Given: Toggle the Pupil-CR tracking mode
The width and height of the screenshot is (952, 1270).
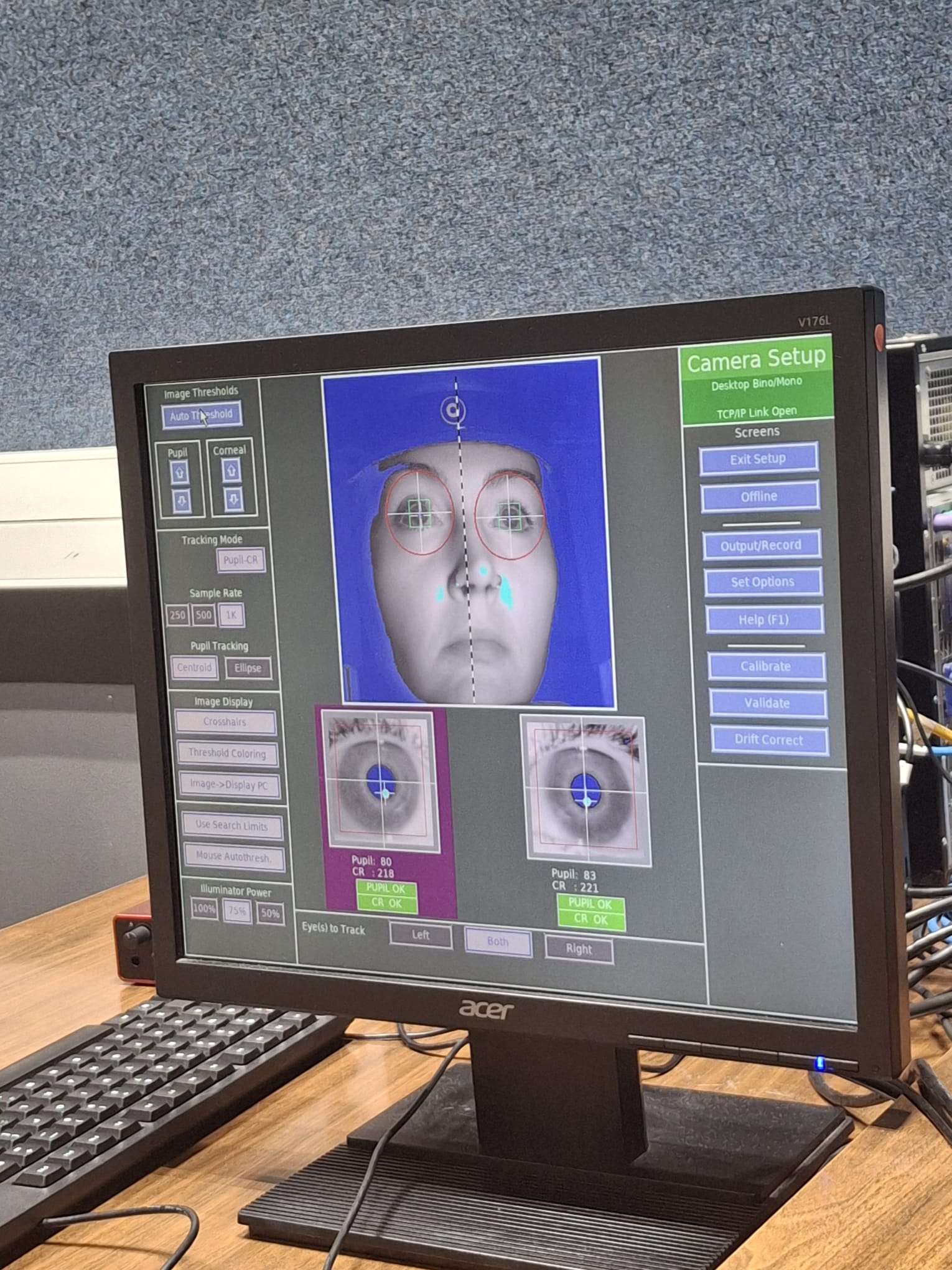Looking at the screenshot, I should [241, 560].
